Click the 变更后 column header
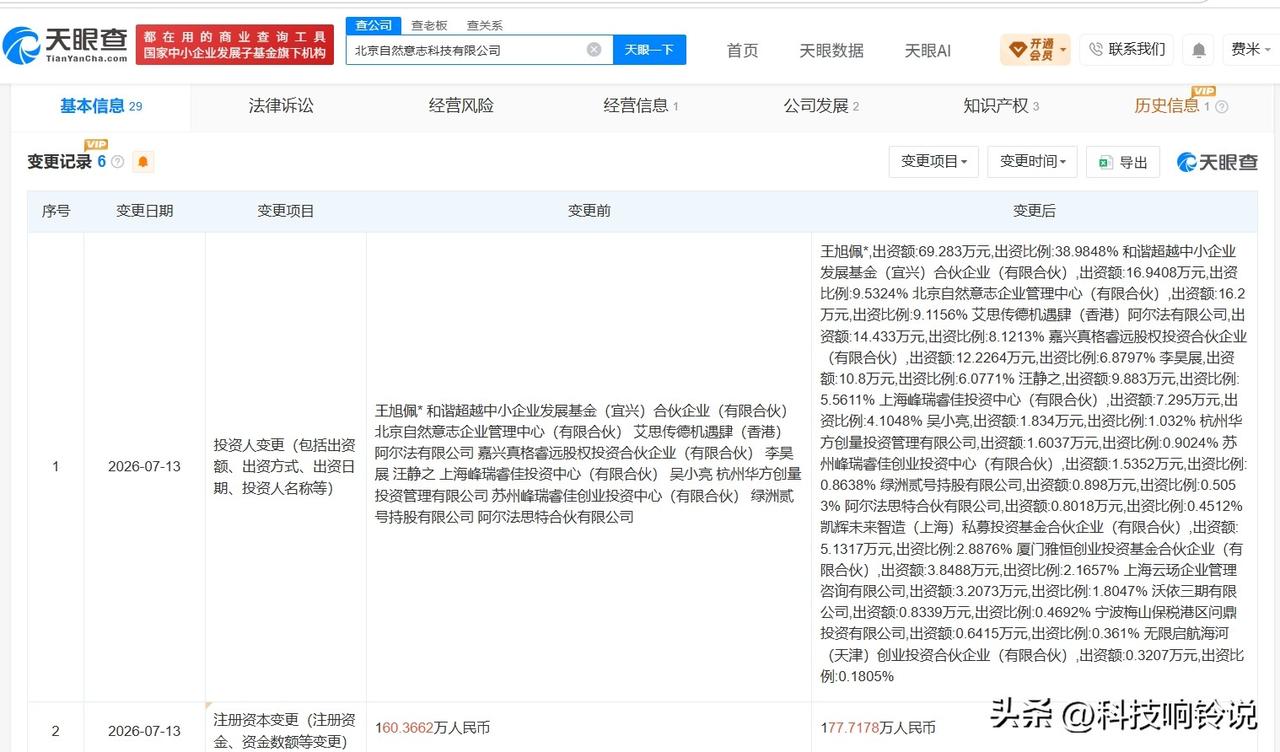Viewport: 1280px width, 752px height. coord(1034,211)
